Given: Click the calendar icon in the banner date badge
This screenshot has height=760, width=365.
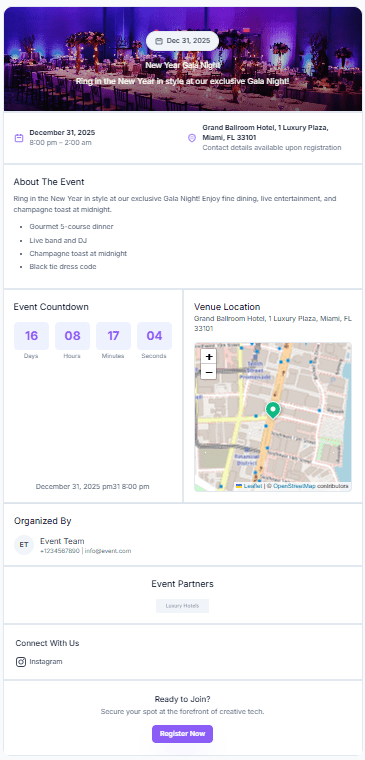Looking at the screenshot, I should point(159,41).
